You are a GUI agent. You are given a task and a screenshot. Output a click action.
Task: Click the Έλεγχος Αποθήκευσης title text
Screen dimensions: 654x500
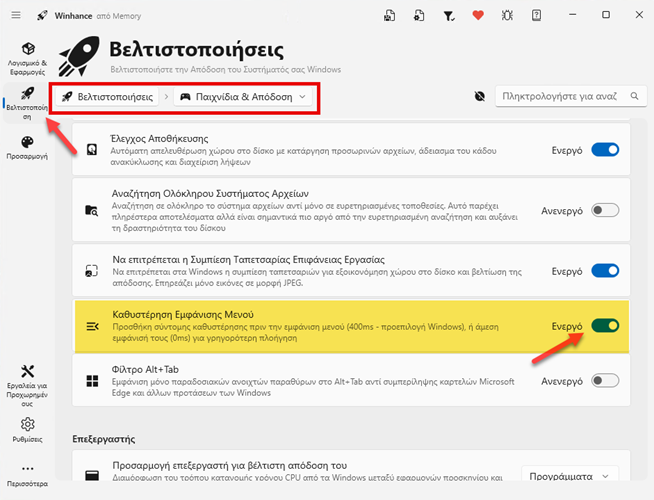pyautogui.click(x=159, y=138)
